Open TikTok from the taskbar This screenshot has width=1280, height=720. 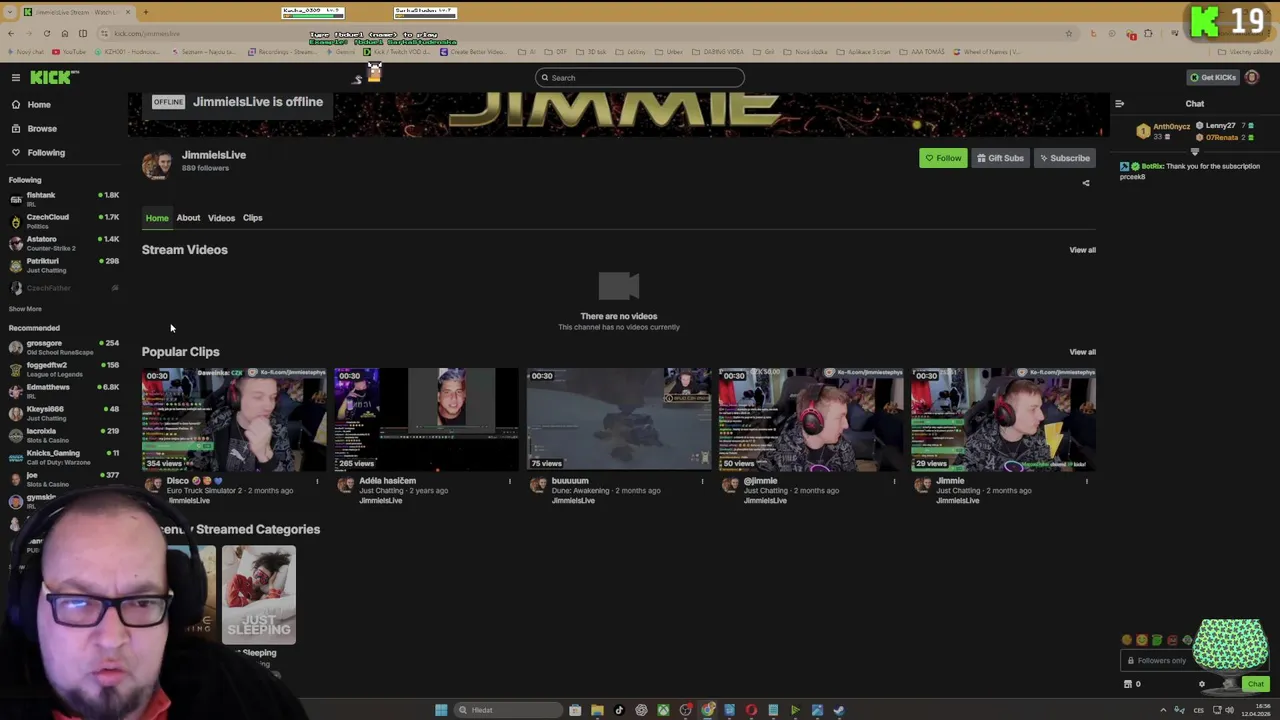tap(619, 710)
